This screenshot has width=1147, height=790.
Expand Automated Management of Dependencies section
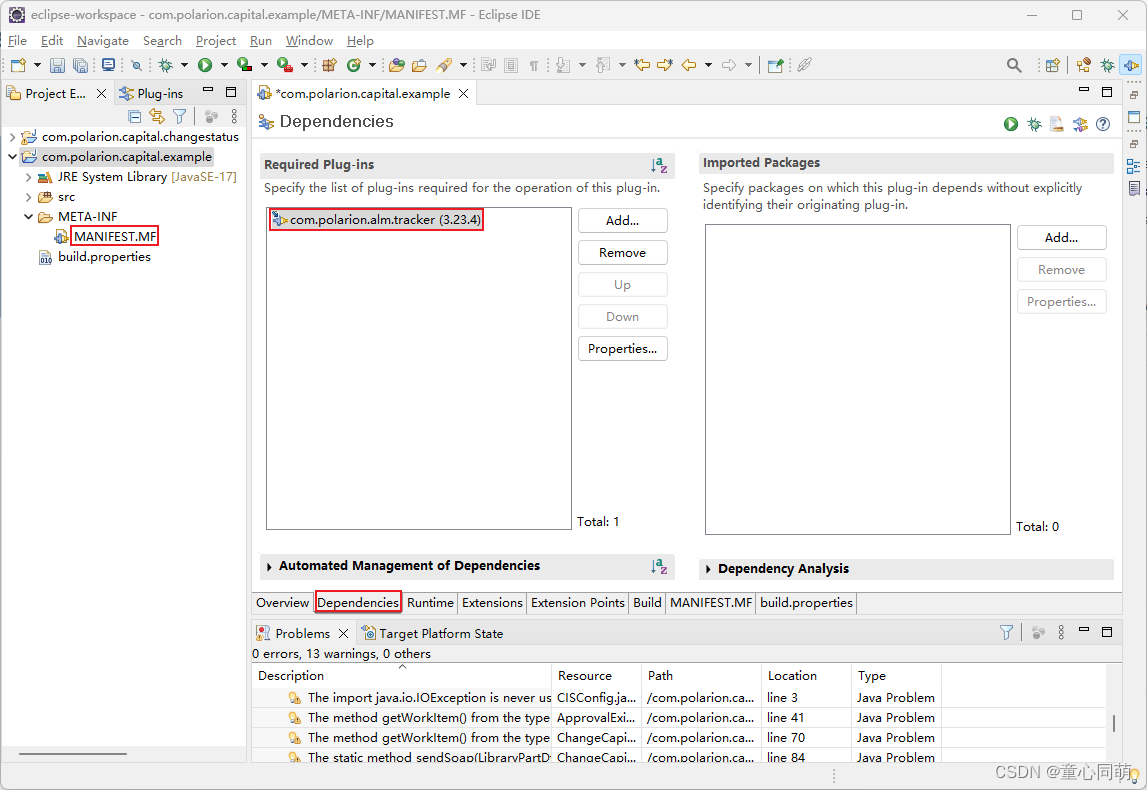pyautogui.click(x=269, y=567)
